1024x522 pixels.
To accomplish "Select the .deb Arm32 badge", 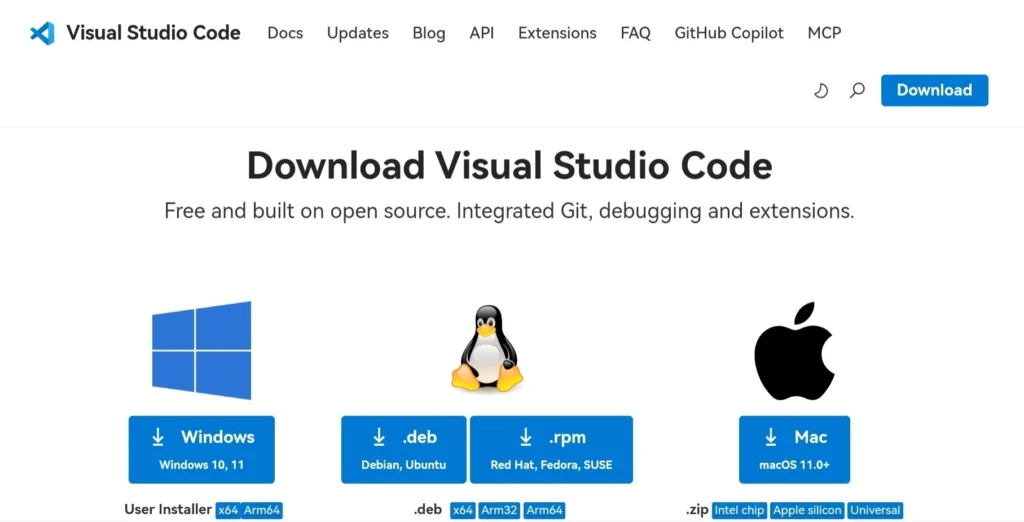I will coord(499,510).
